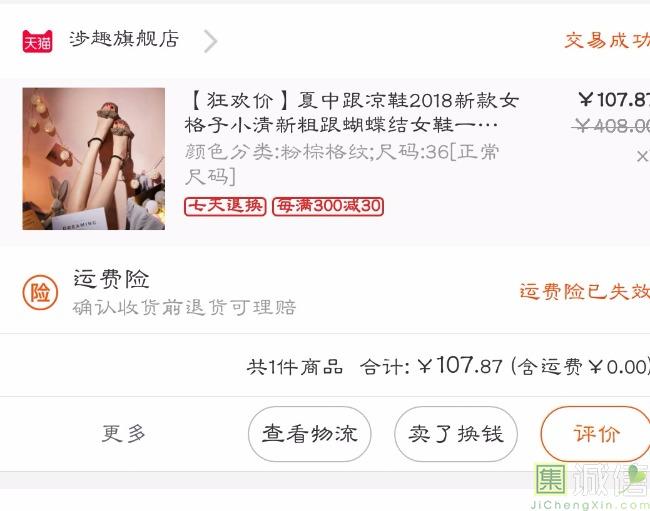This screenshot has height=511, width=650.
Task: Tap the red Tmall 天猫 logo icon
Action: tap(37, 41)
